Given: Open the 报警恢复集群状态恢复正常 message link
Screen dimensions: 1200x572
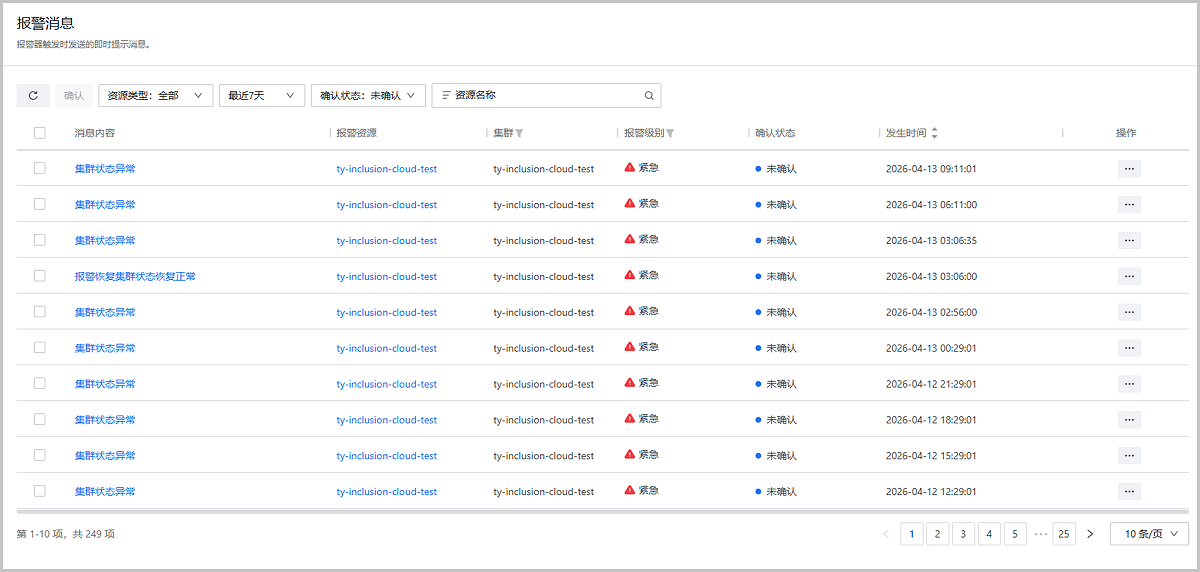Looking at the screenshot, I should point(135,277).
